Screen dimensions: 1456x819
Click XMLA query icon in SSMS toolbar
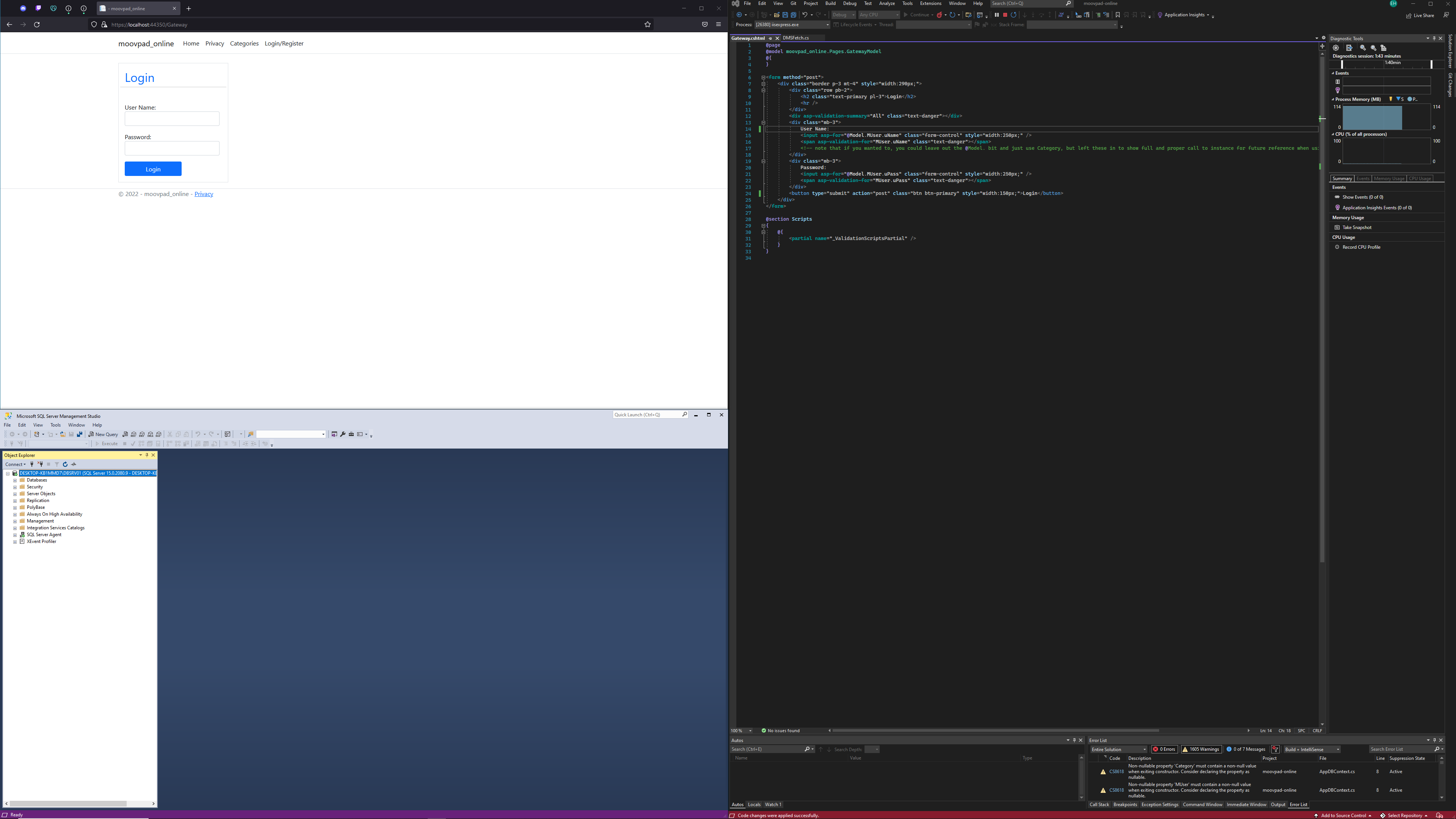[151, 434]
